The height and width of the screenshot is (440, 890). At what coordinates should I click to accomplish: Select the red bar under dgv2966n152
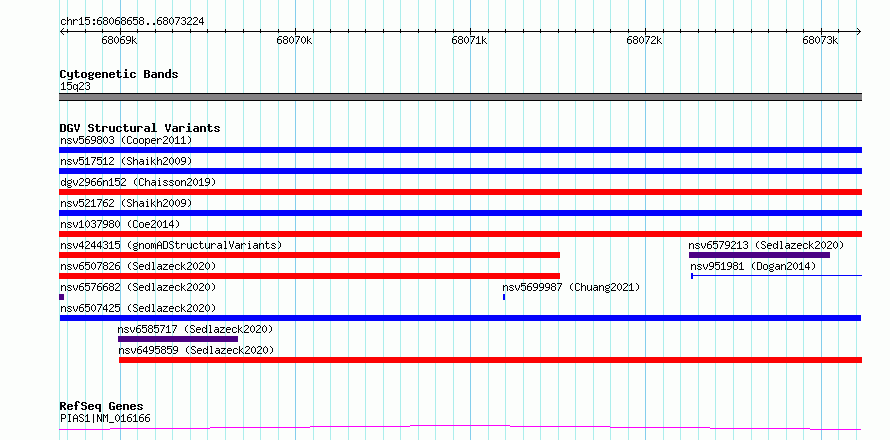point(460,192)
